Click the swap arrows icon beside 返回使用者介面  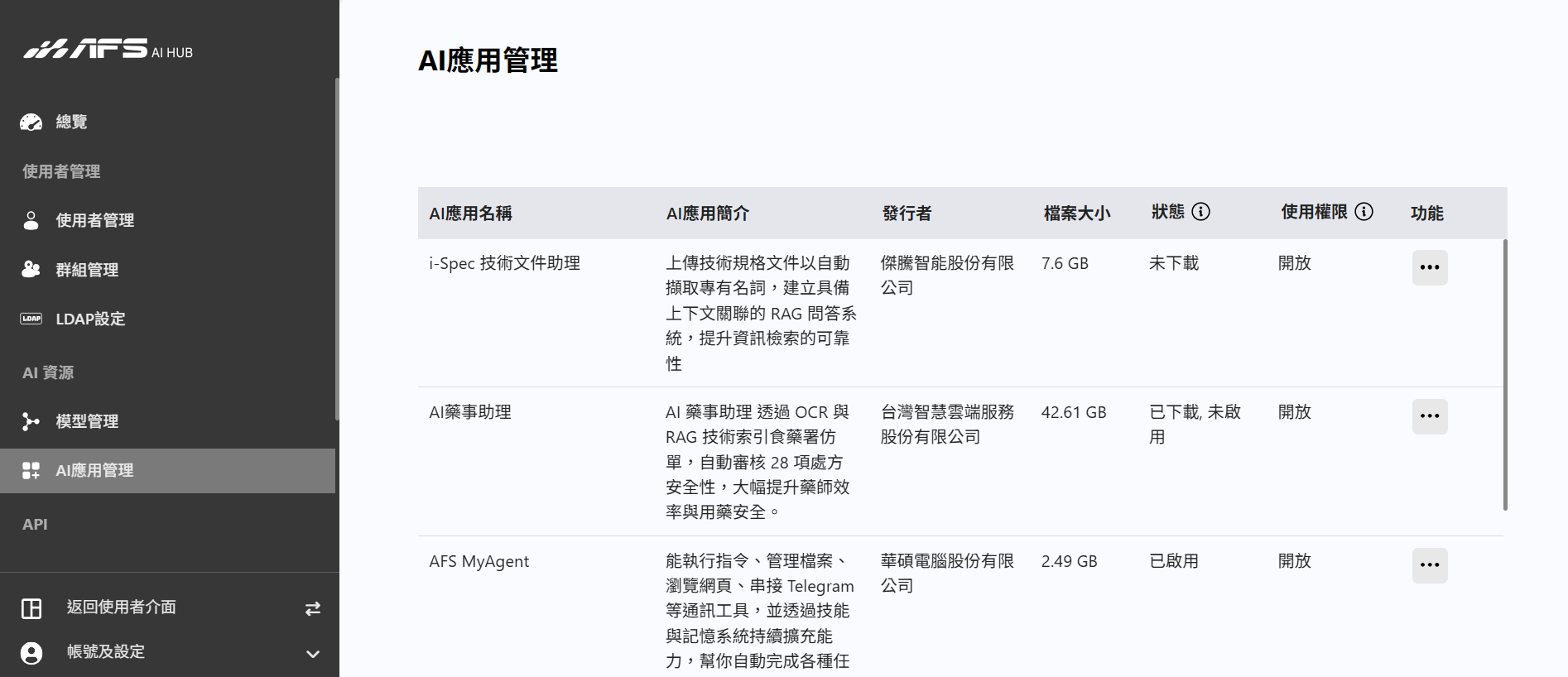[312, 608]
